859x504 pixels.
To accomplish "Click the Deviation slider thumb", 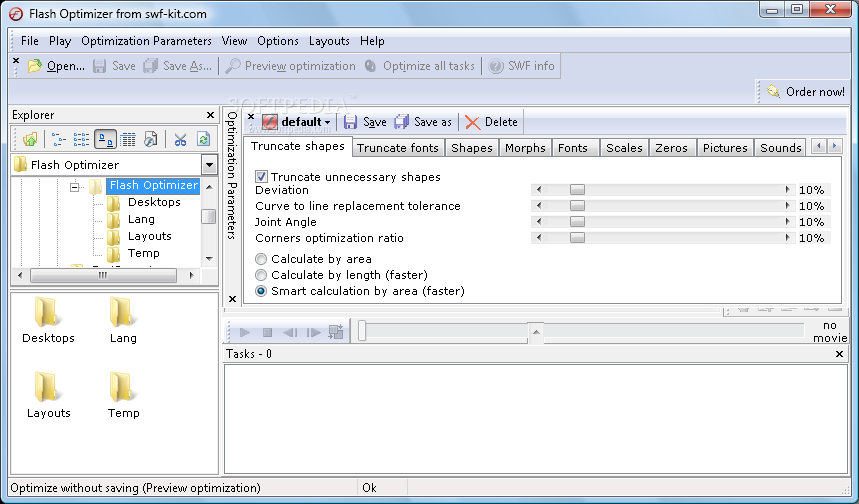I will click(577, 190).
